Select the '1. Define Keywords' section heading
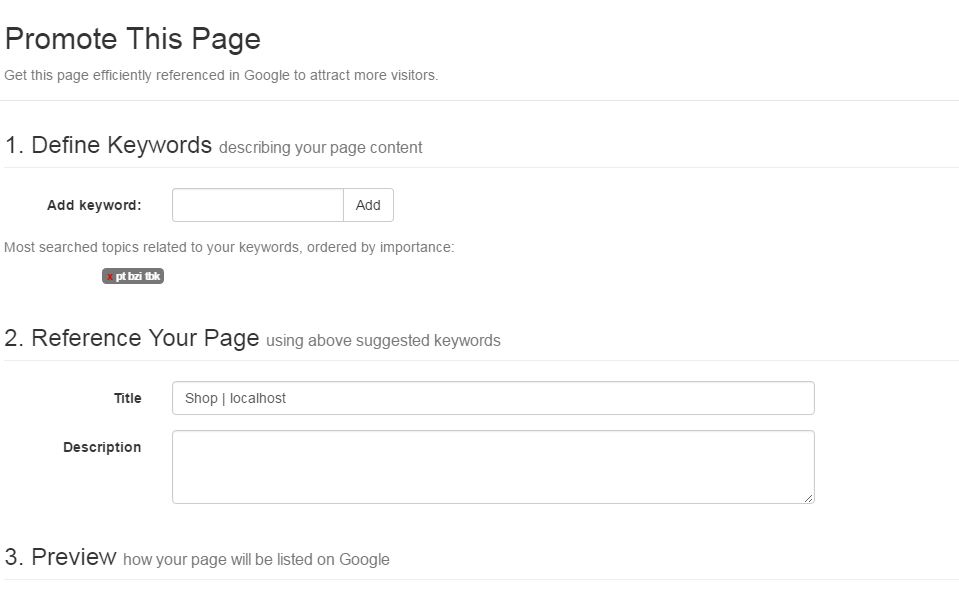 coord(108,145)
